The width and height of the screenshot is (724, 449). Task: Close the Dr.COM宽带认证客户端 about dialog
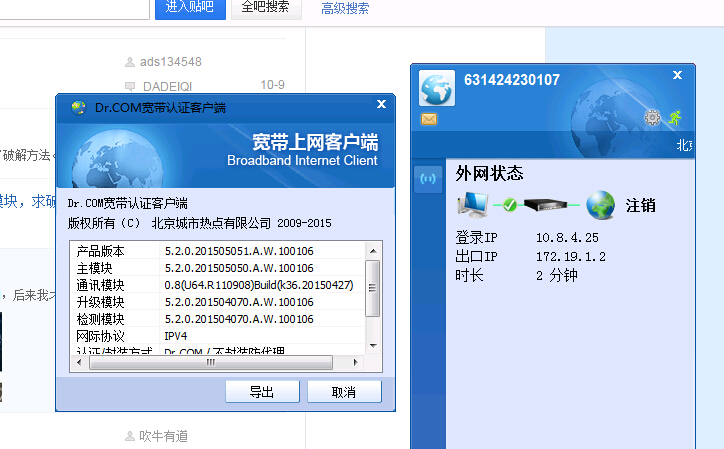pyautogui.click(x=381, y=104)
